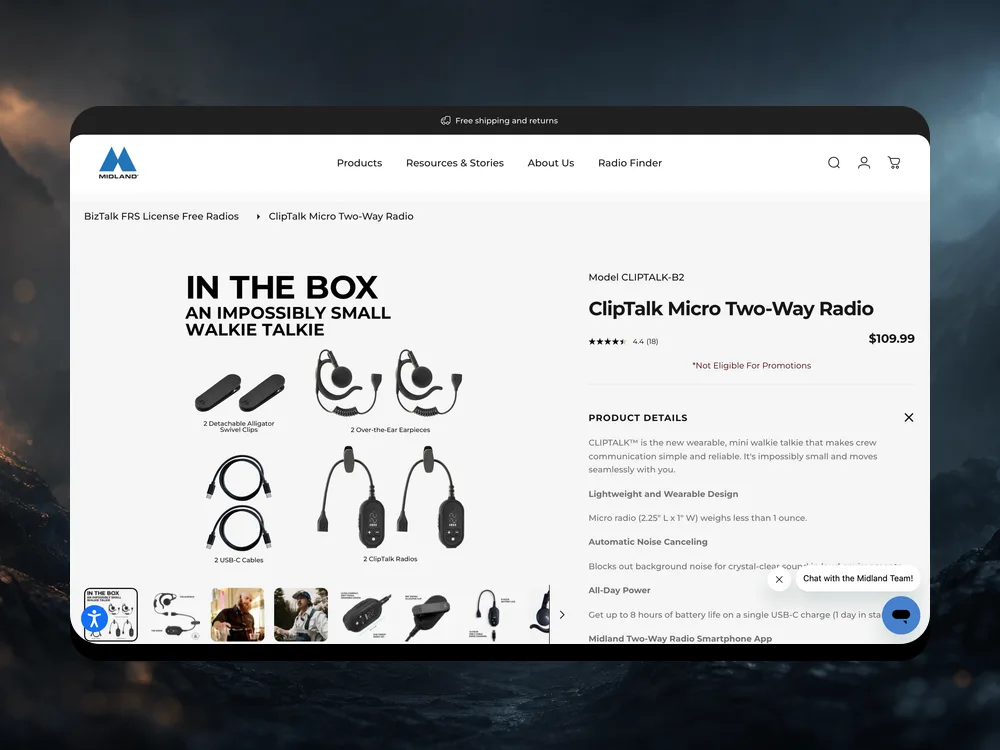Screen dimensions: 1000x750
Task: Open the search magnifier icon
Action: (x=834, y=163)
